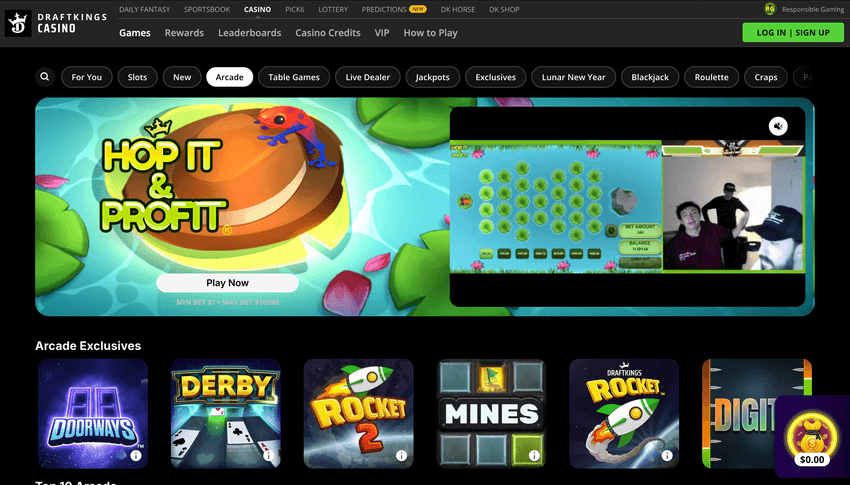Unmute the Hop It video preview
This screenshot has height=485, width=850.
778,126
